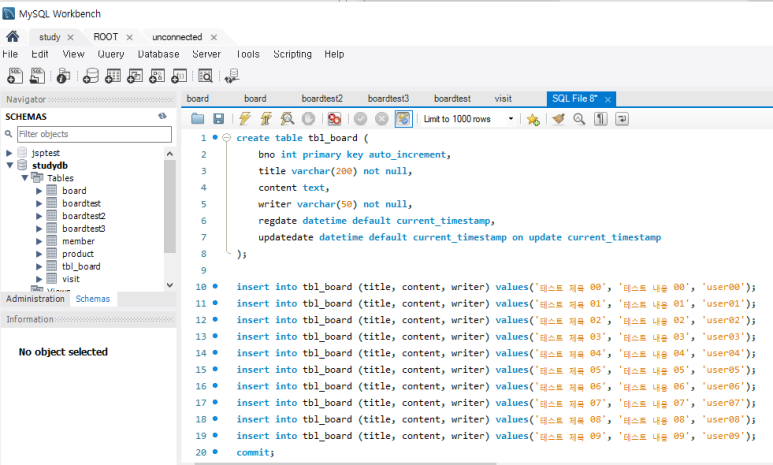Switch to the Schemas navigator tab
Viewport: 773px width, 465px height.
(93, 299)
